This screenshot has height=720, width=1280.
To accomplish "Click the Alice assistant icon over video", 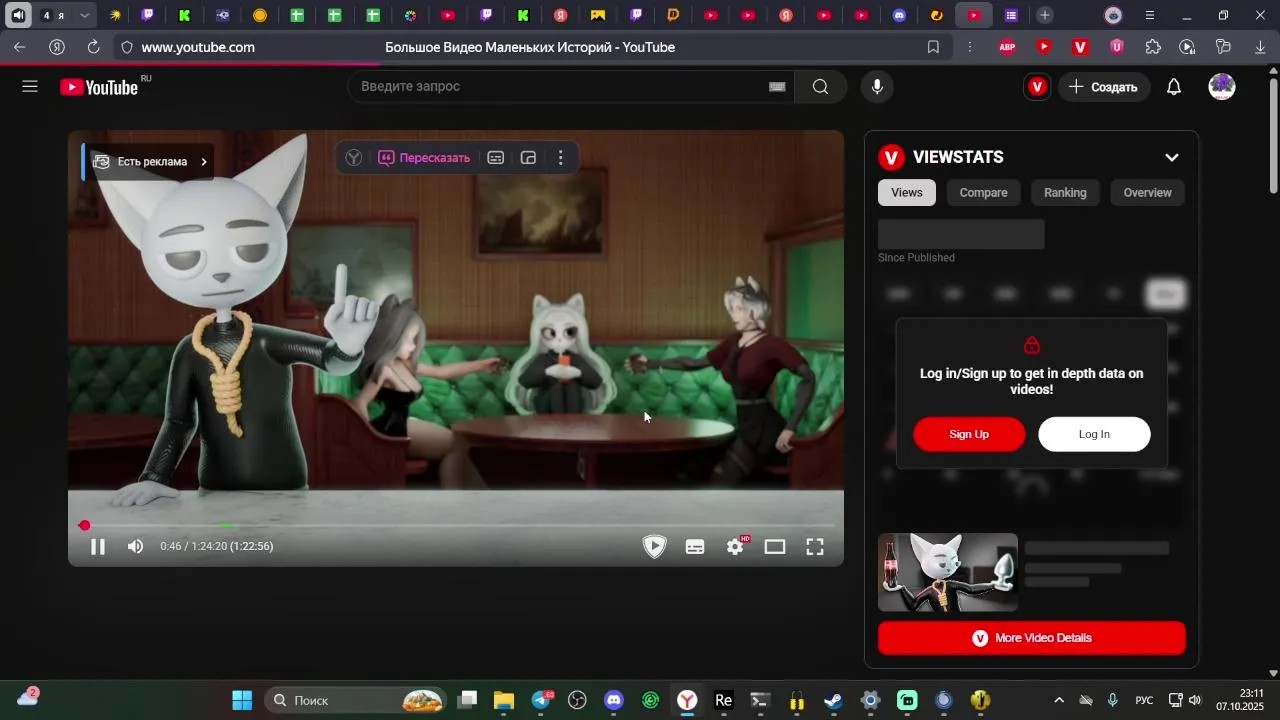I will click(353, 158).
